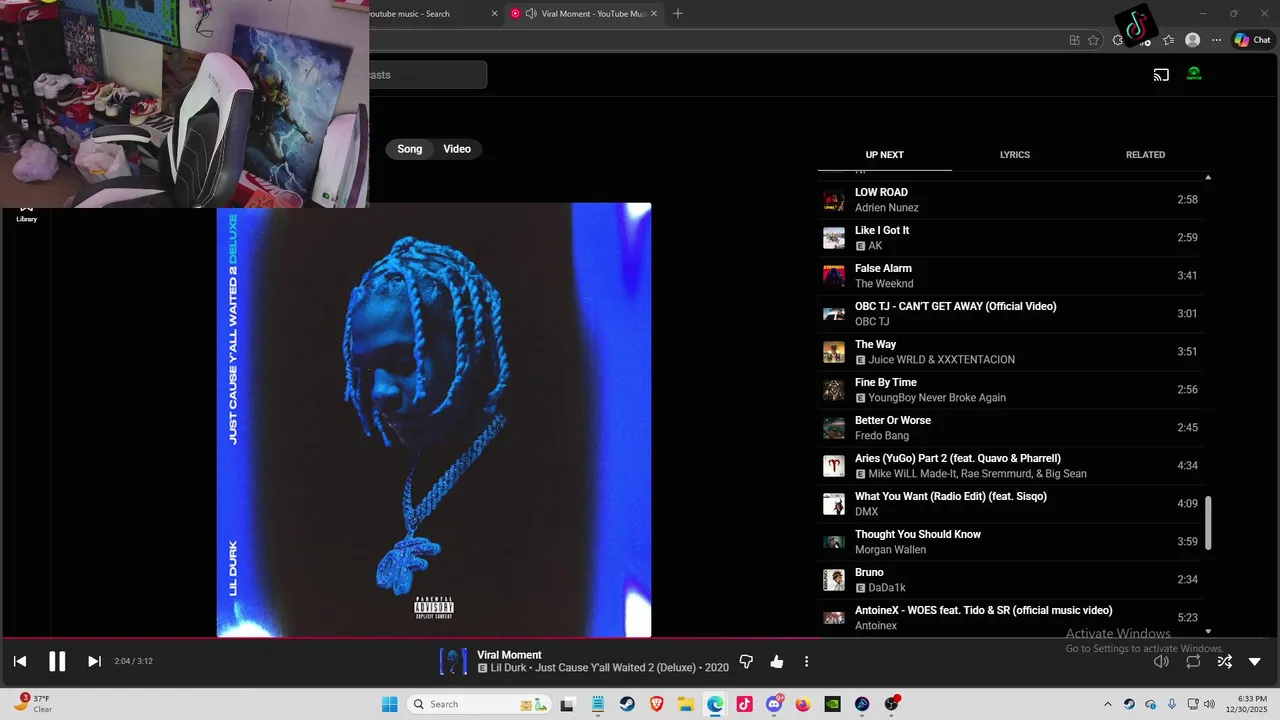Open TikTok from the taskbar
This screenshot has width=1280, height=720.
tap(744, 704)
